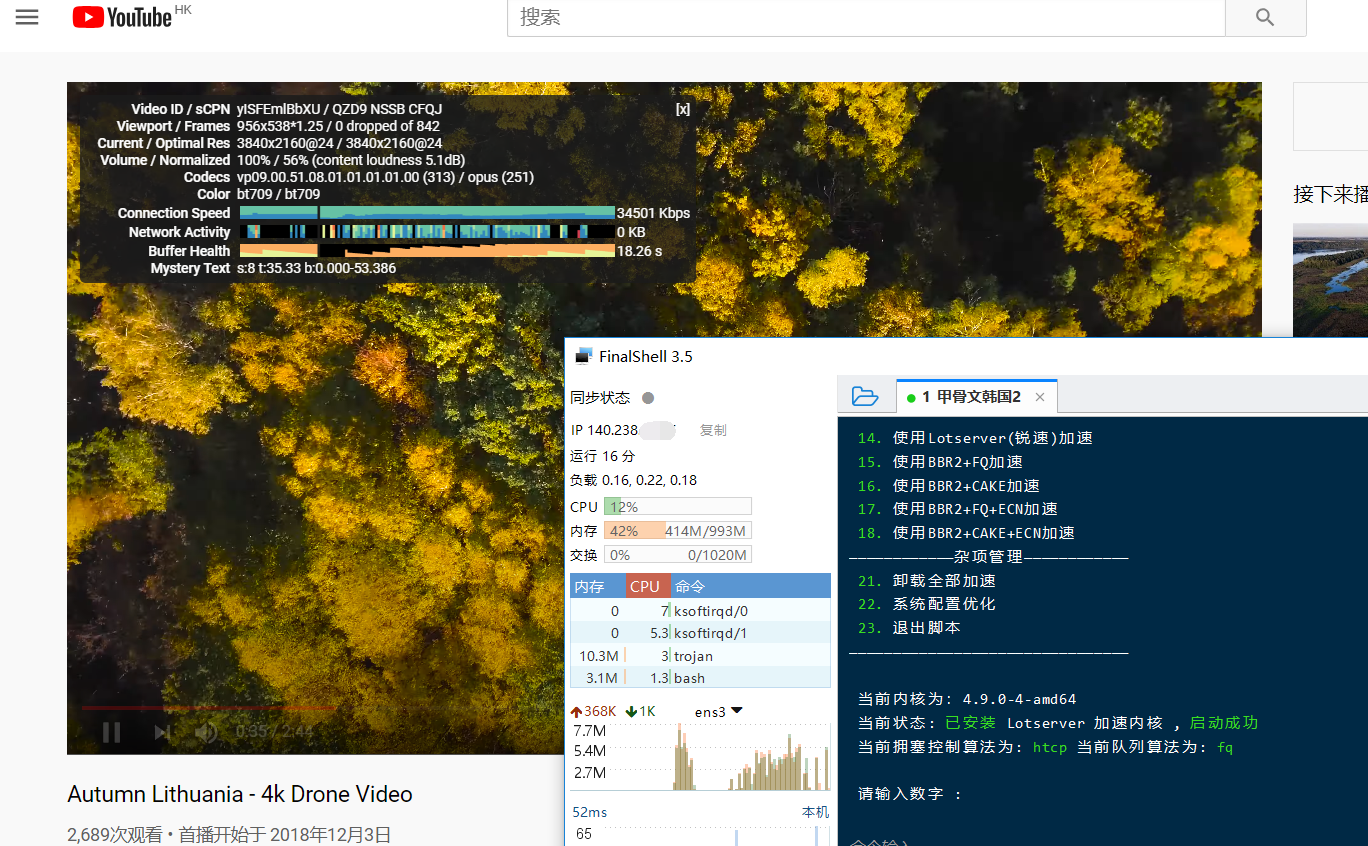Close the 甲骨文韩国2 terminal tab
Screen dimensions: 1368x846
1040,397
